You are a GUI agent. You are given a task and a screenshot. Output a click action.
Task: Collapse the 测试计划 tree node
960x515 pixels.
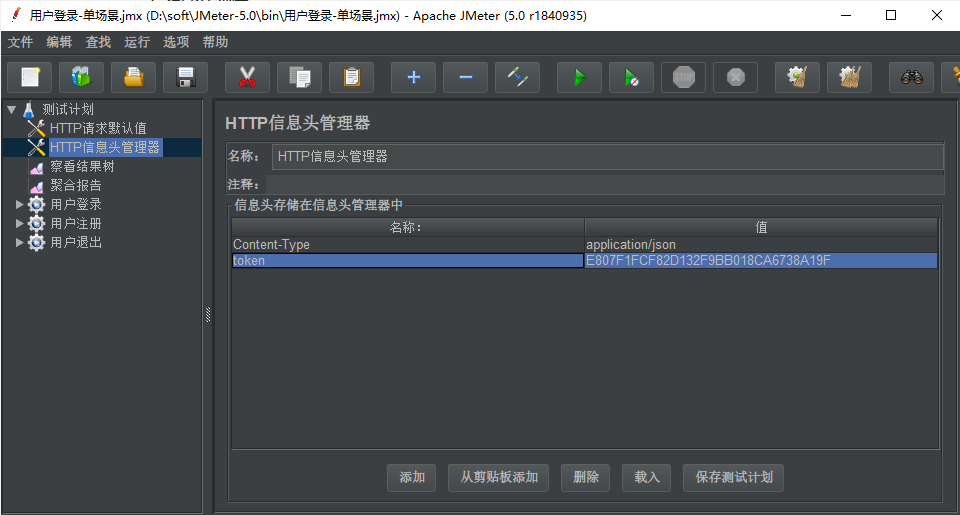12,110
